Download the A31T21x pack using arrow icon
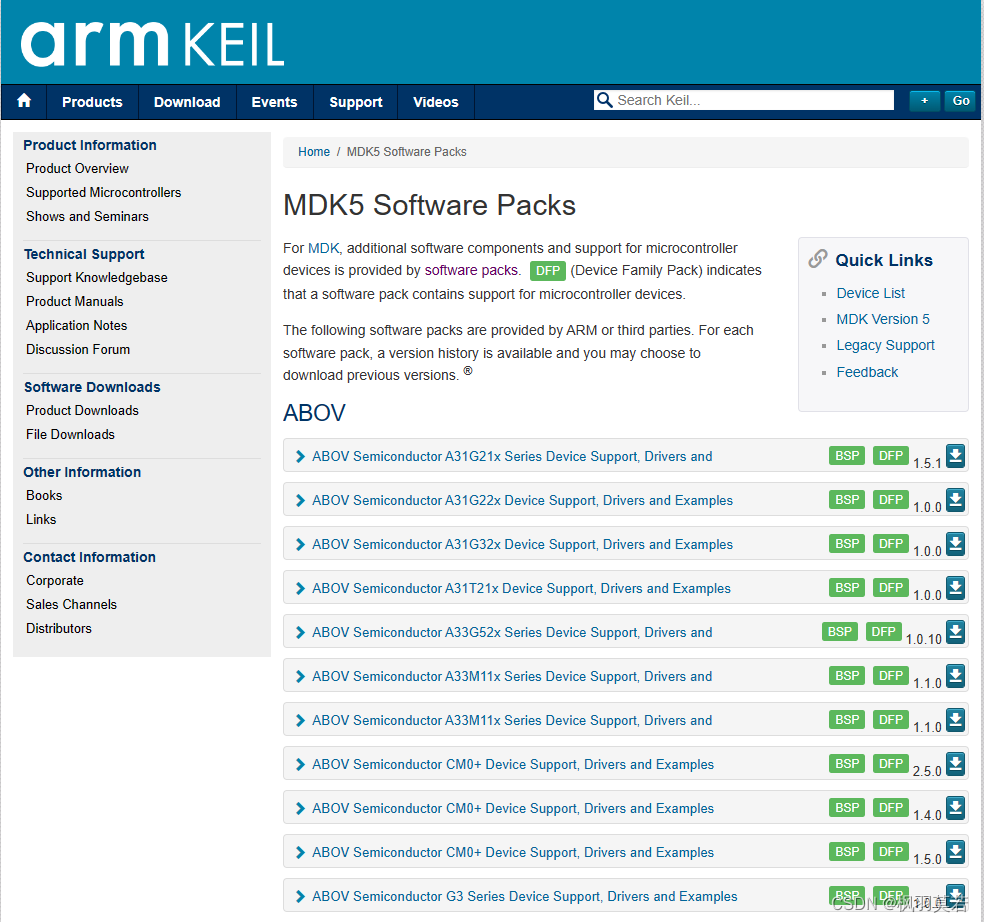 pyautogui.click(x=955, y=587)
